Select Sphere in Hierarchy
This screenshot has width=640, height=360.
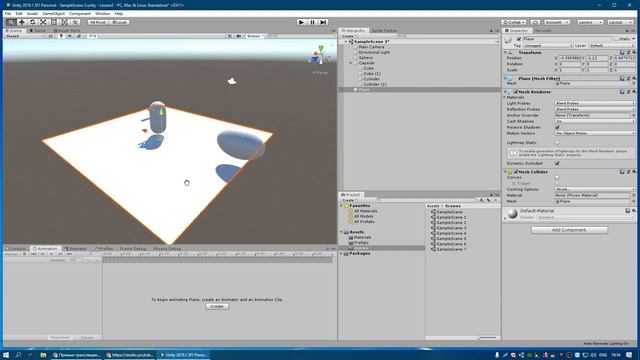[366, 58]
